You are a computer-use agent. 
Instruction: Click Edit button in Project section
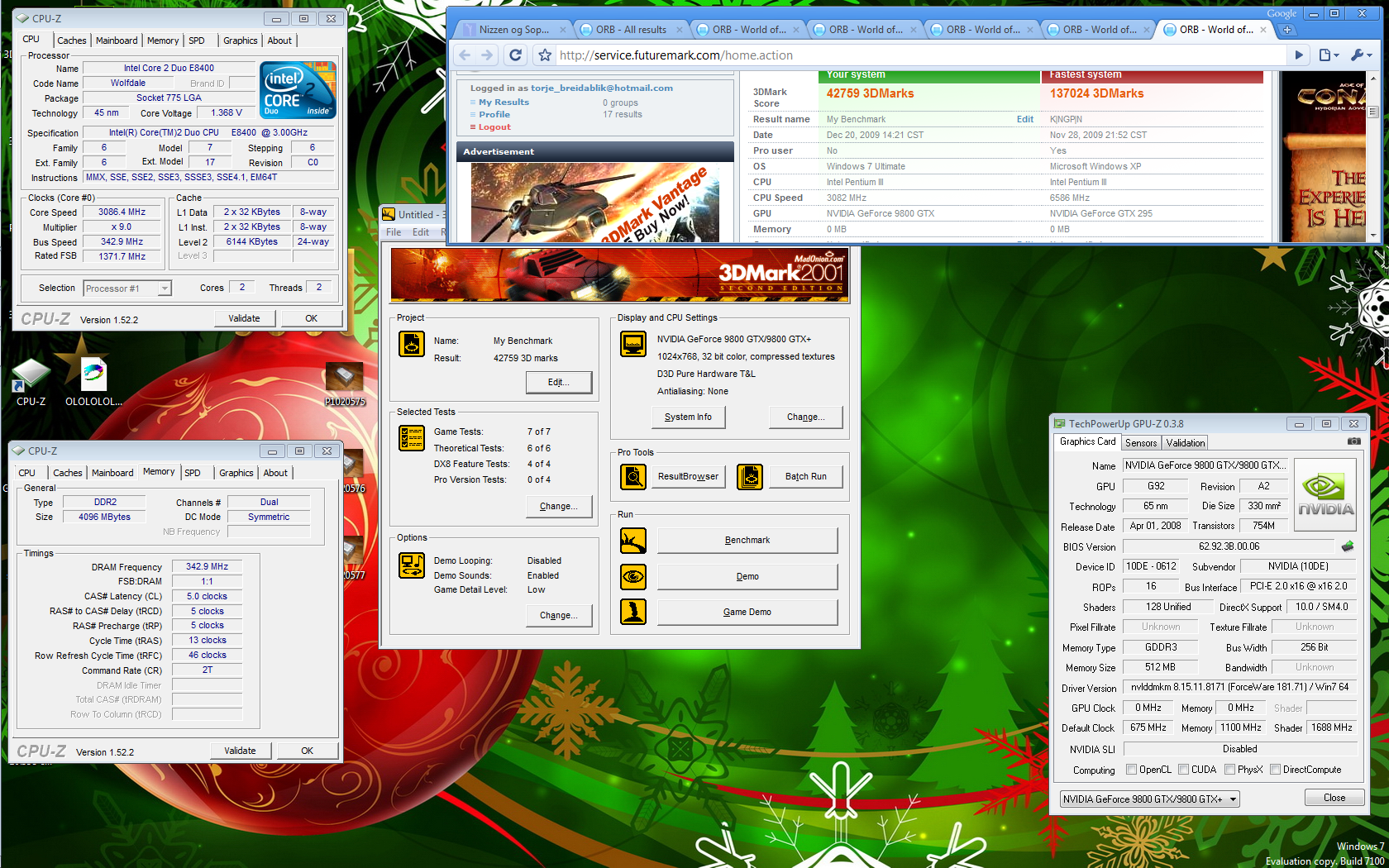[x=559, y=382]
